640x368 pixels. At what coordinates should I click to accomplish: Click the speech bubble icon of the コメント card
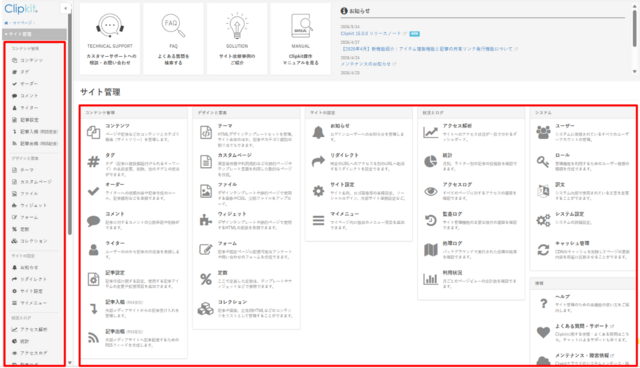[x=93, y=221]
